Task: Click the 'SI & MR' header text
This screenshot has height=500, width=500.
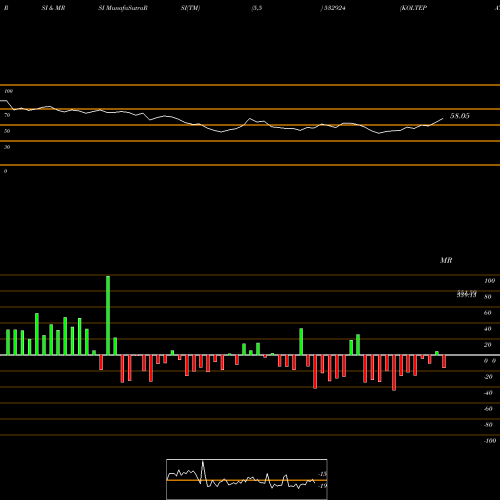Action: tap(53, 8)
